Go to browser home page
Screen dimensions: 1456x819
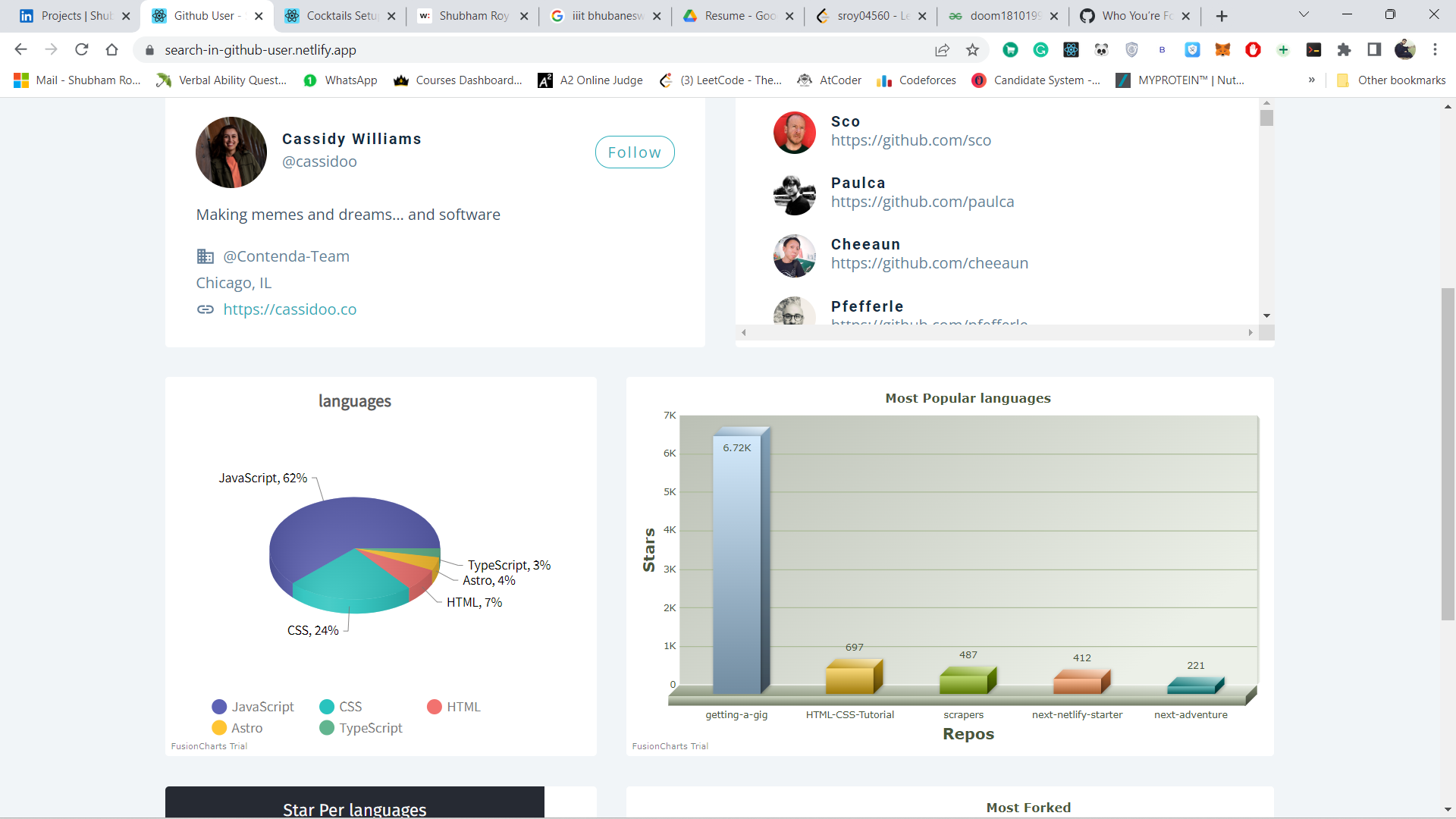point(111,49)
